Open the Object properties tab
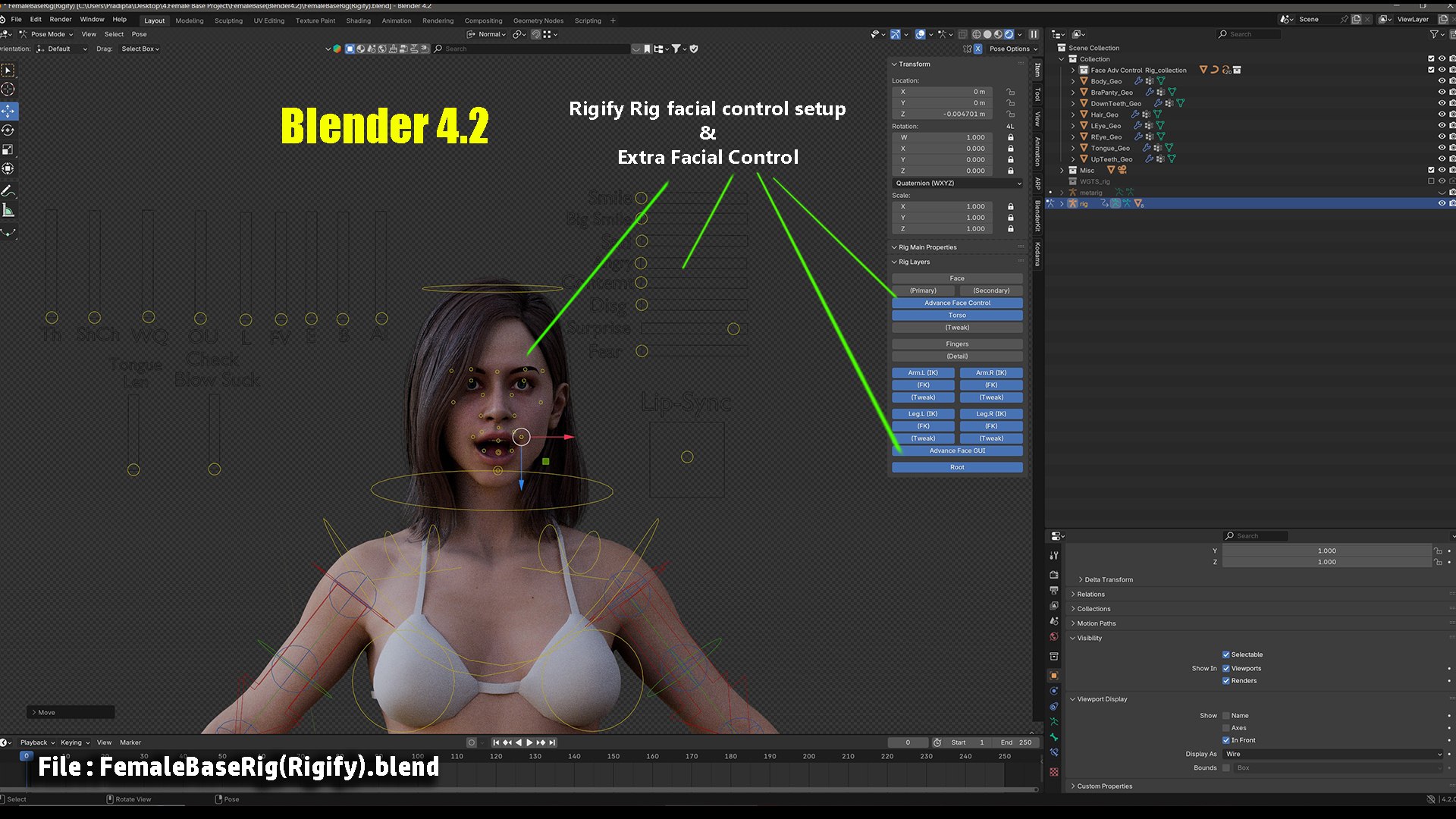Viewport: 1456px width, 819px height. coord(1054,675)
